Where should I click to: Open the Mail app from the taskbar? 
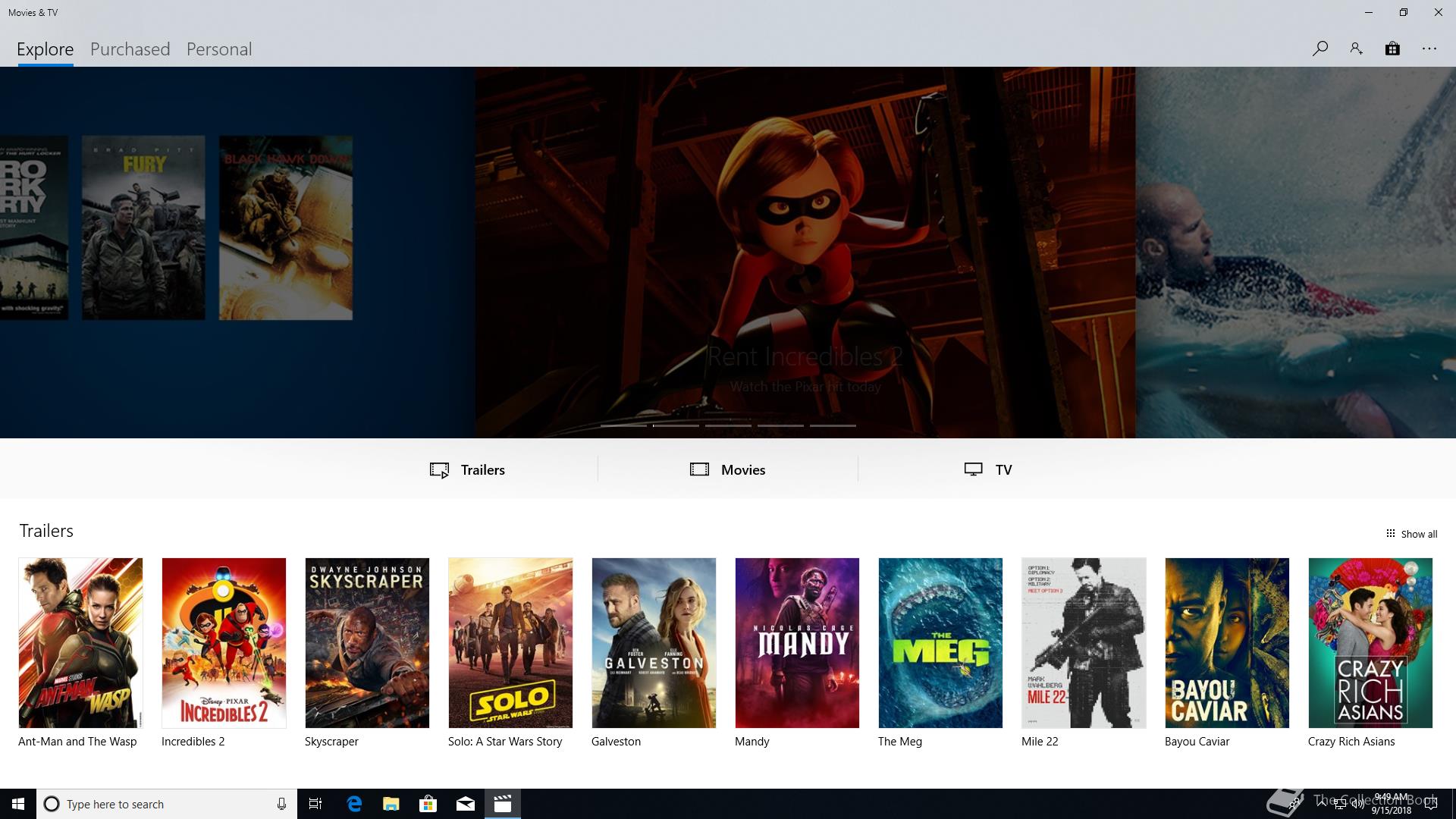point(465,804)
